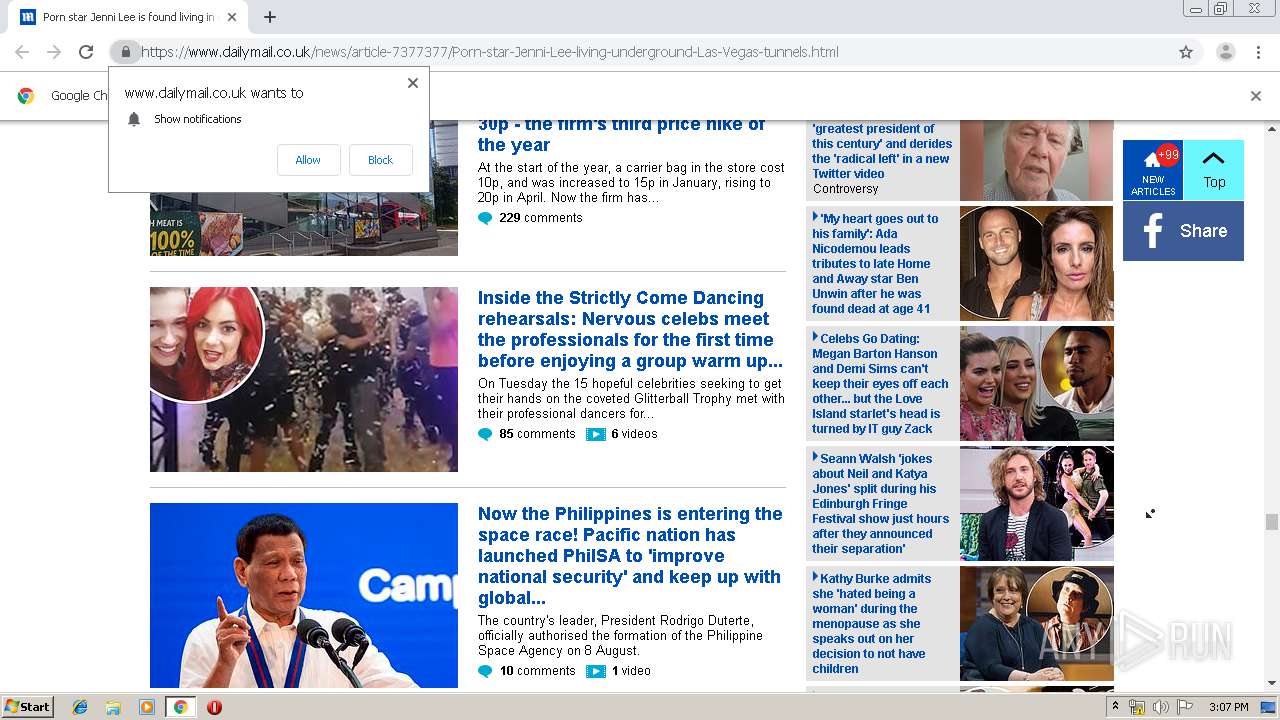Open the Chrome three-dot menu
The image size is (1280, 720).
tap(1258, 52)
